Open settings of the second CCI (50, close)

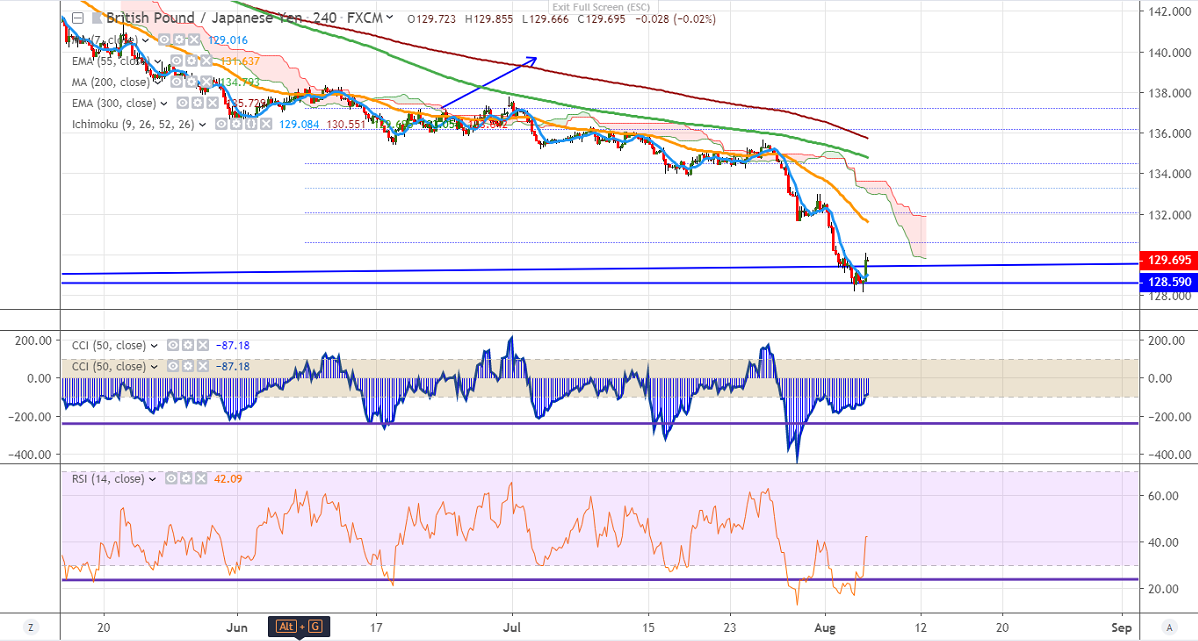pos(188,367)
